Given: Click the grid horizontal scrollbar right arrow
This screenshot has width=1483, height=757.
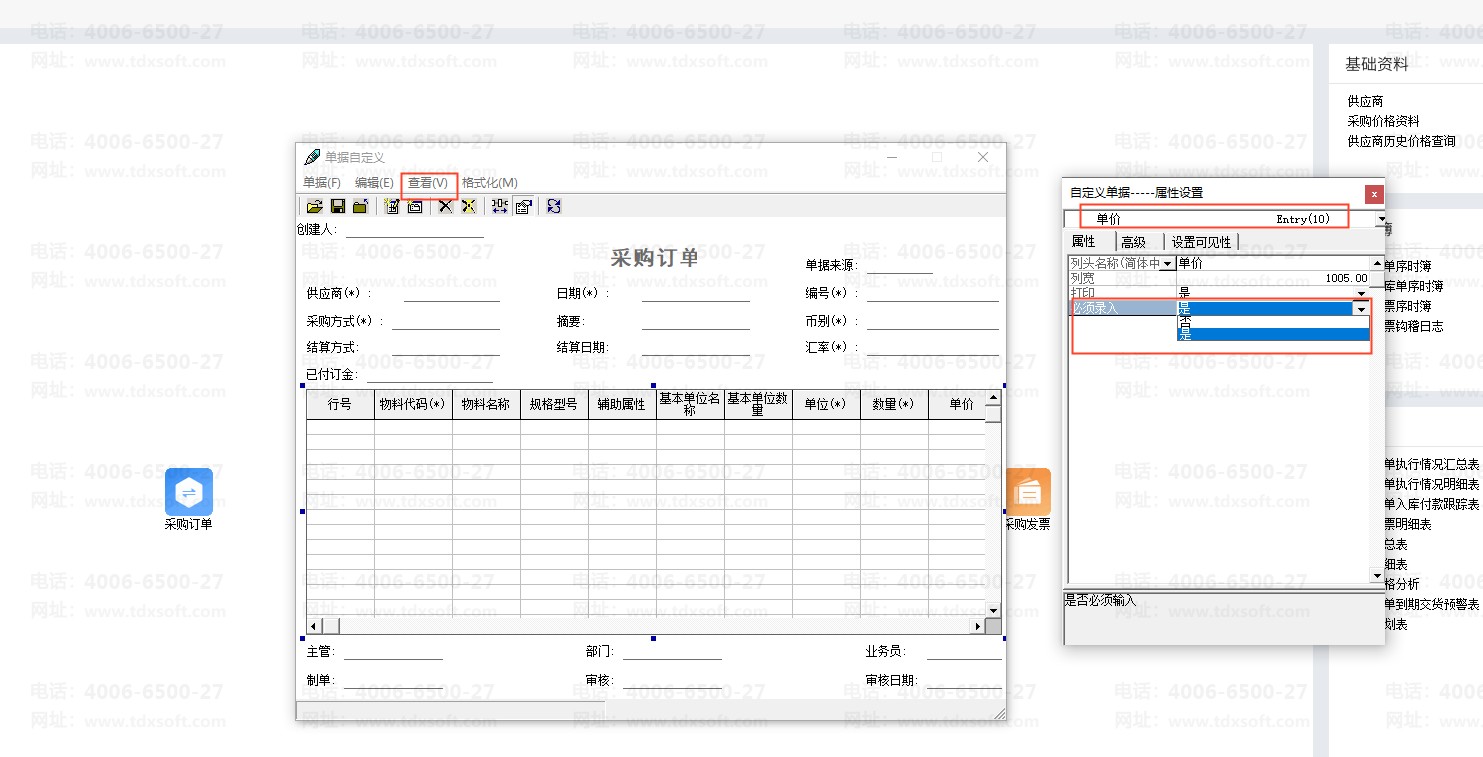Looking at the screenshot, I should click(x=978, y=626).
